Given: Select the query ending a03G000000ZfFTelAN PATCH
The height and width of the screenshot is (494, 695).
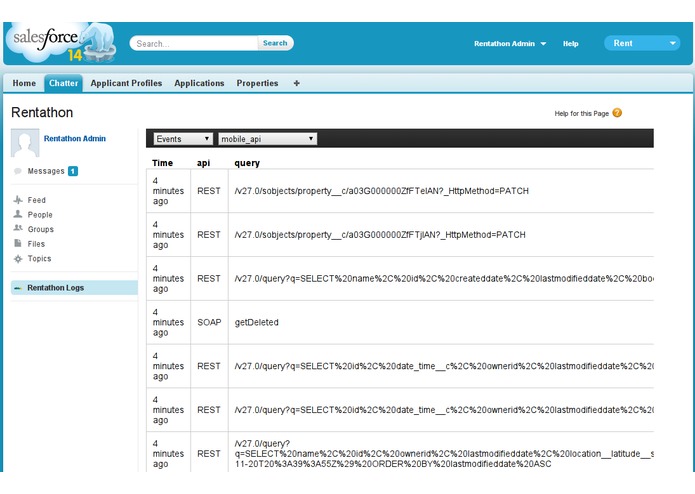Looking at the screenshot, I should pos(381,191).
